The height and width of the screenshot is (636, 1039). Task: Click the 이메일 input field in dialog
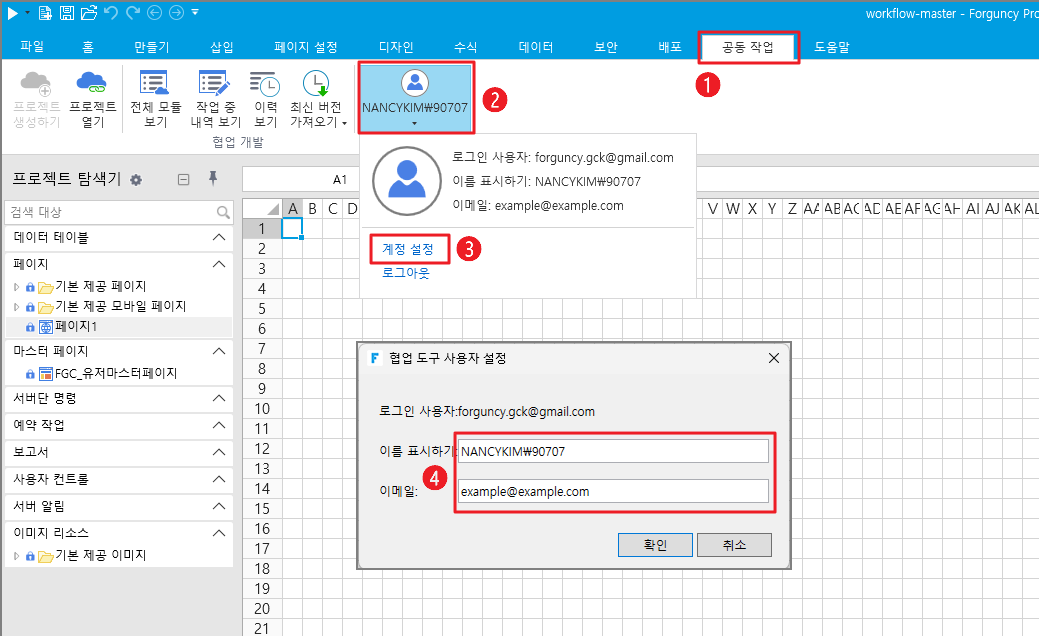pyautogui.click(x=613, y=491)
